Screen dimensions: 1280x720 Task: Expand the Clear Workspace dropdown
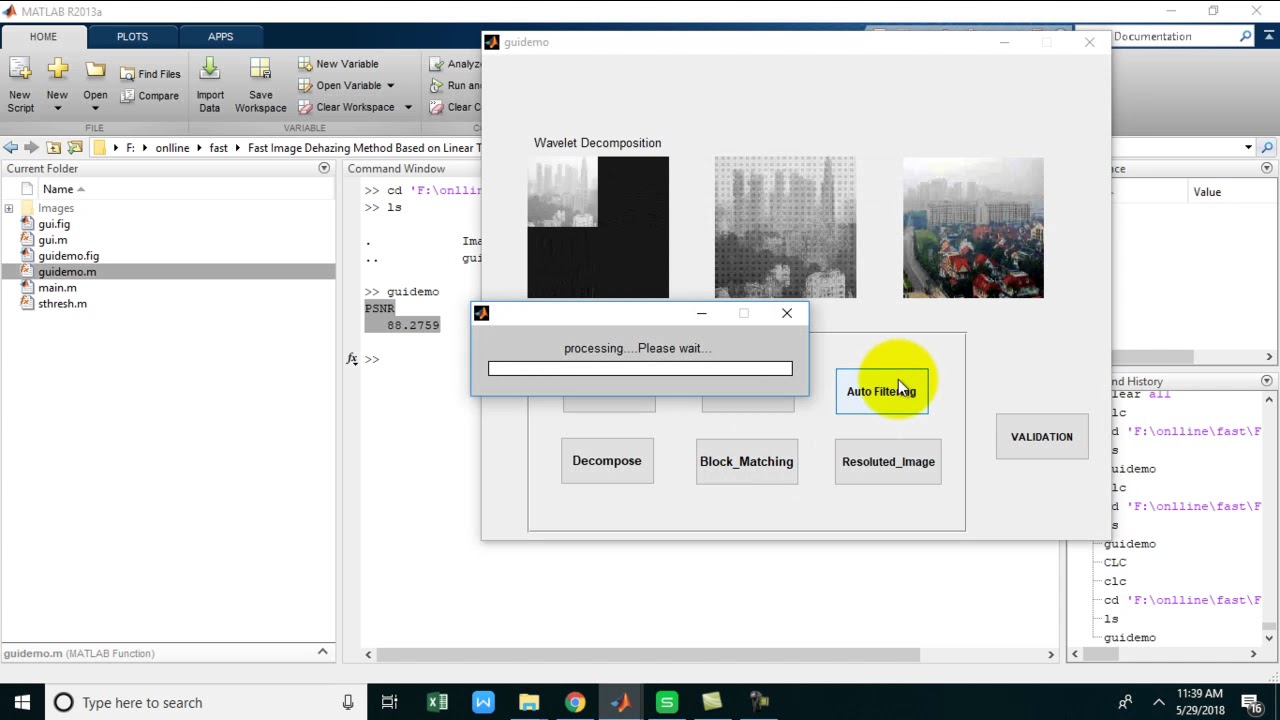coord(408,107)
